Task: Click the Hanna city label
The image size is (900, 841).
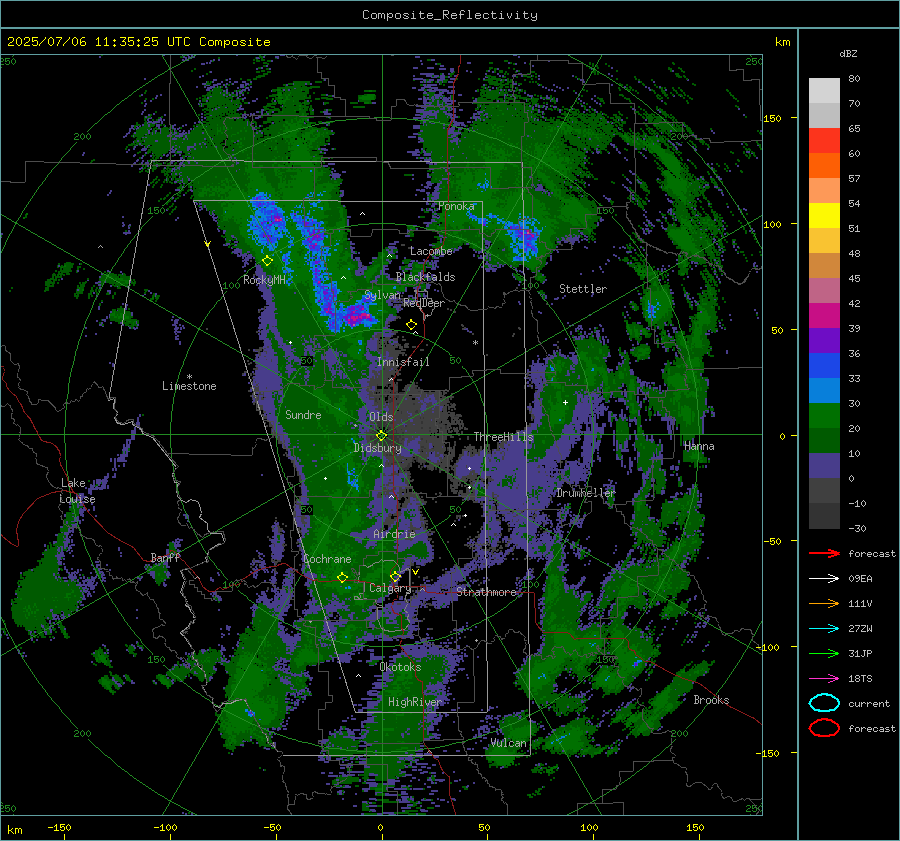Action: click(699, 446)
